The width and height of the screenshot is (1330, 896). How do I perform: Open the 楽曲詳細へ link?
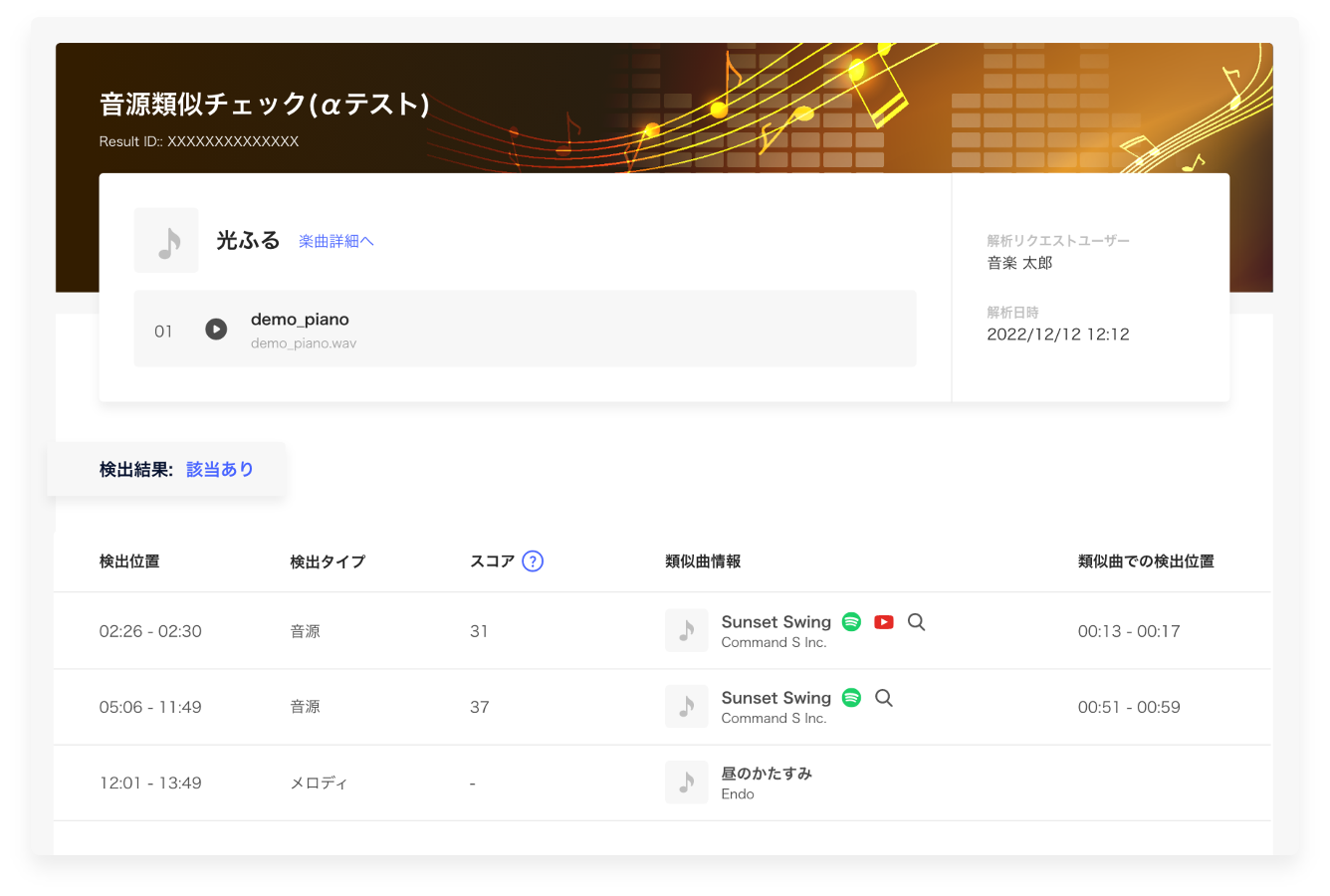pyautogui.click(x=336, y=240)
